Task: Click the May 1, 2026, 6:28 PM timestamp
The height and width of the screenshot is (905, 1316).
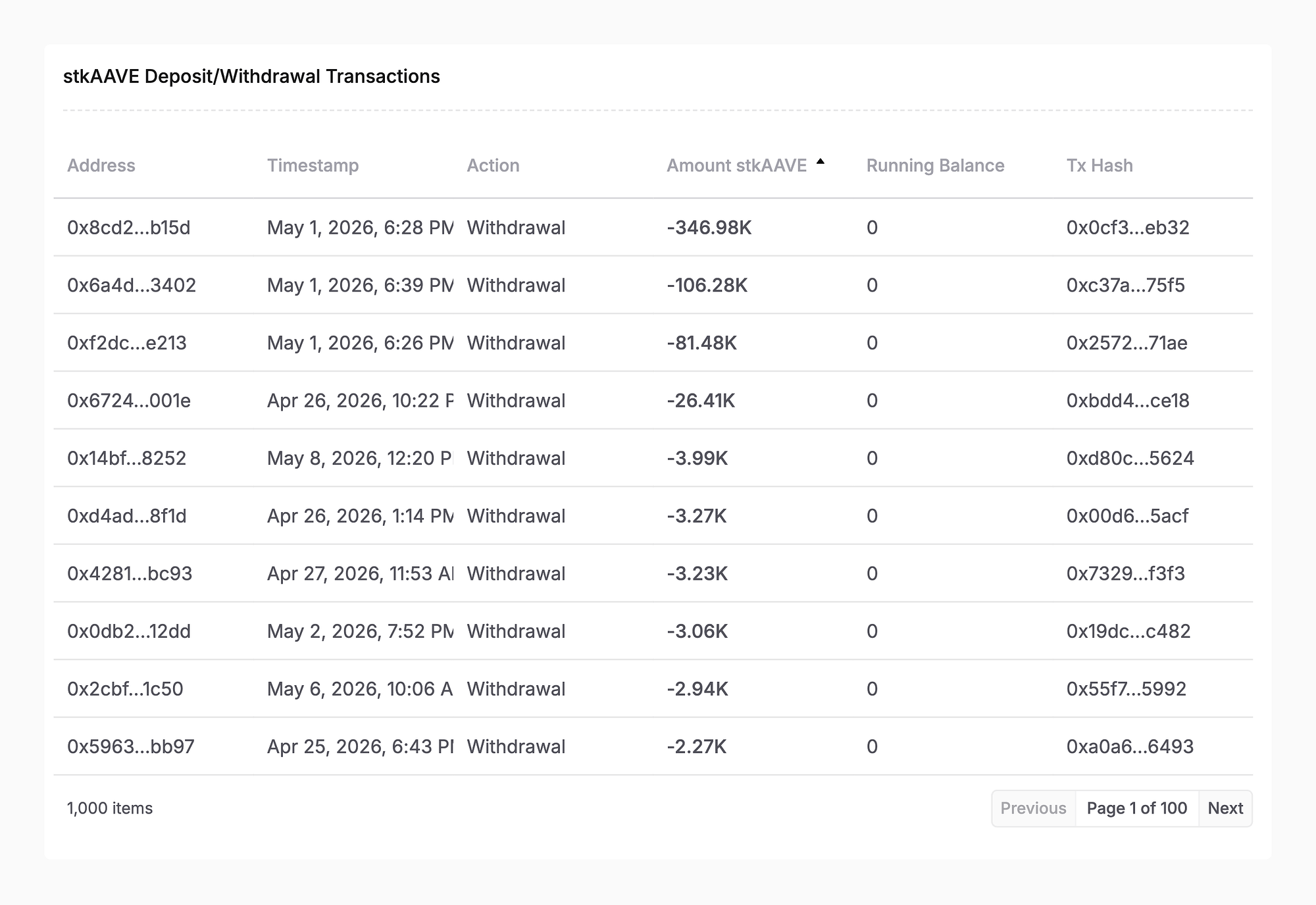Action: tap(361, 228)
